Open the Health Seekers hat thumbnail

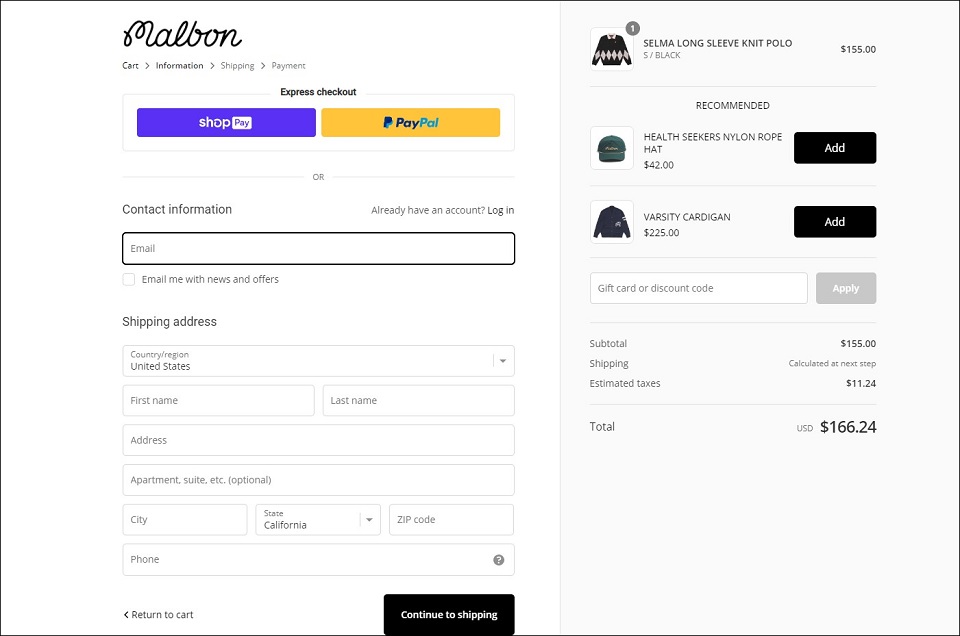click(612, 148)
